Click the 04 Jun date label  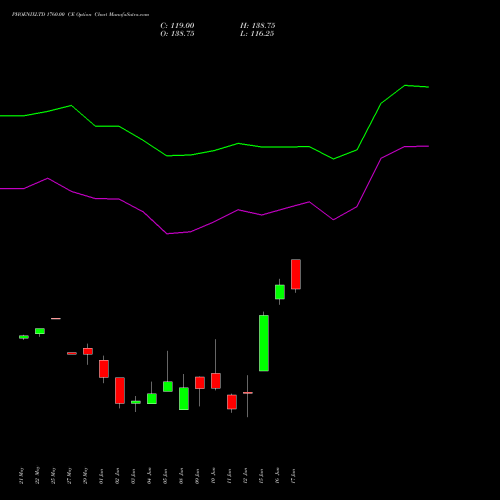pos(150,476)
